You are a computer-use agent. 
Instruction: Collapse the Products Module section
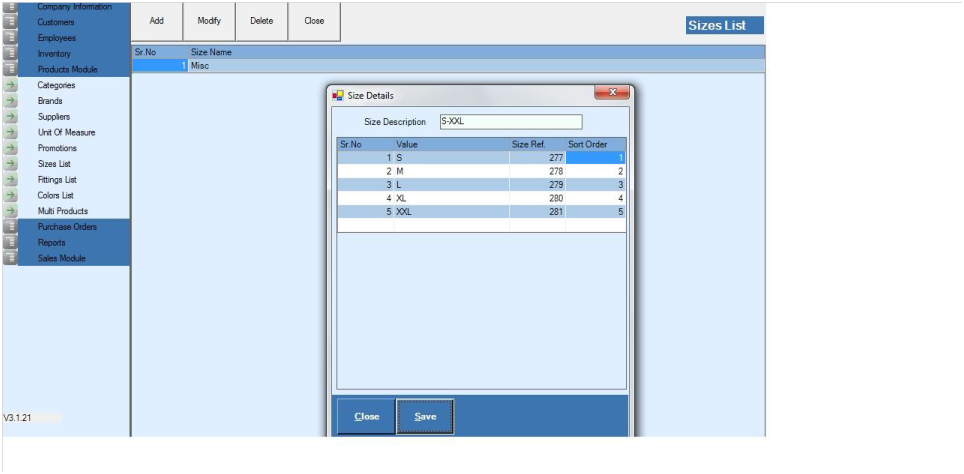tap(67, 70)
